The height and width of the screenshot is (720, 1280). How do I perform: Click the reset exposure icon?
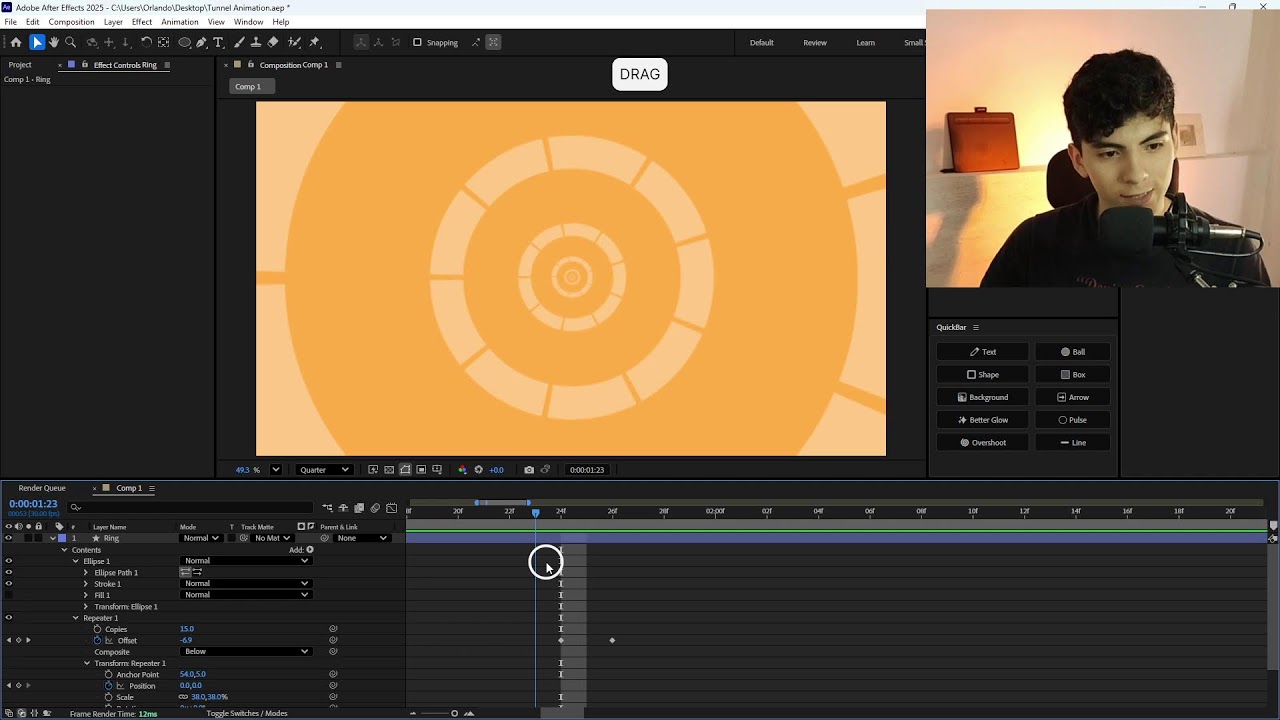coord(478,470)
